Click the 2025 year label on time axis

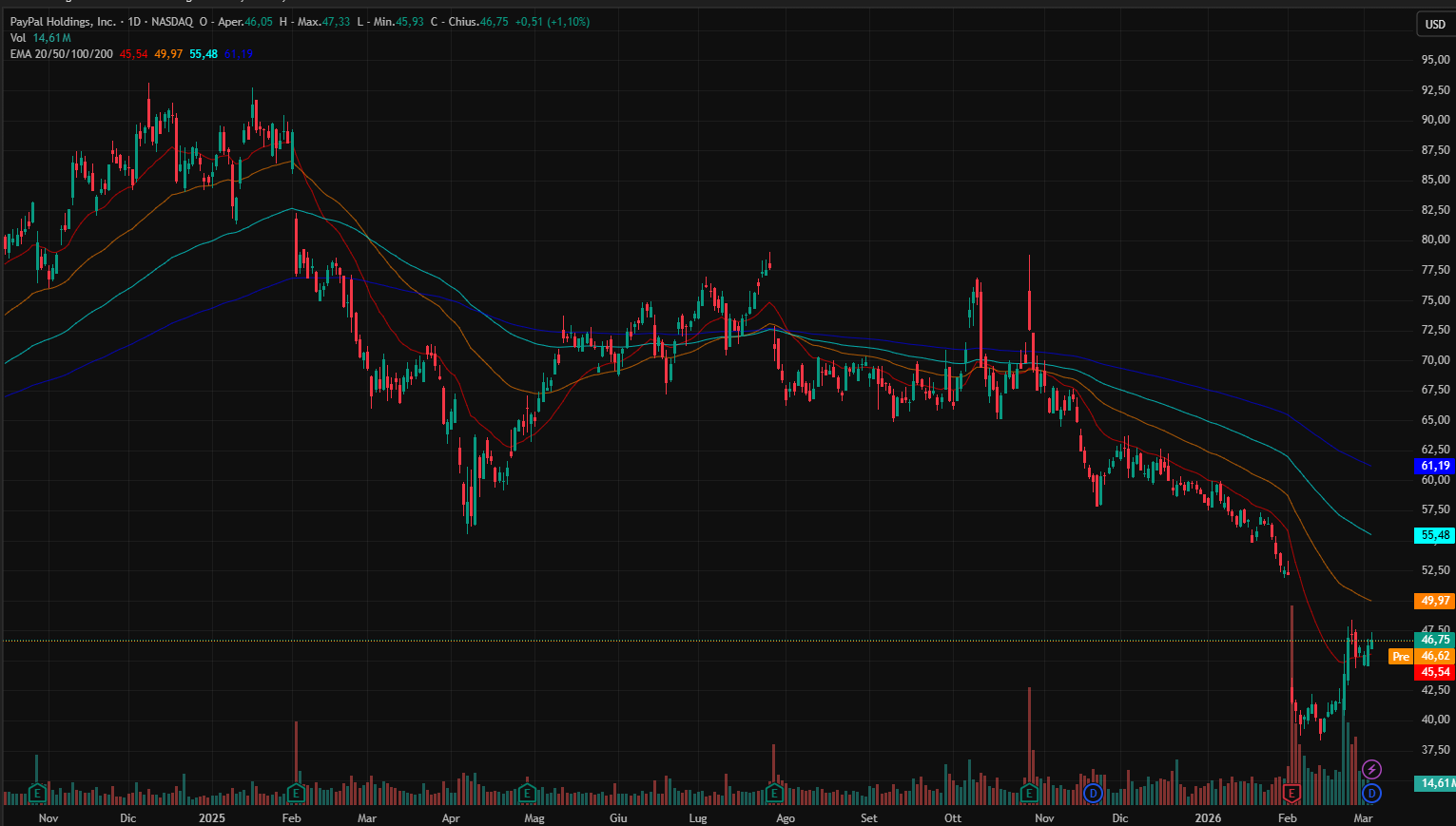coord(212,818)
